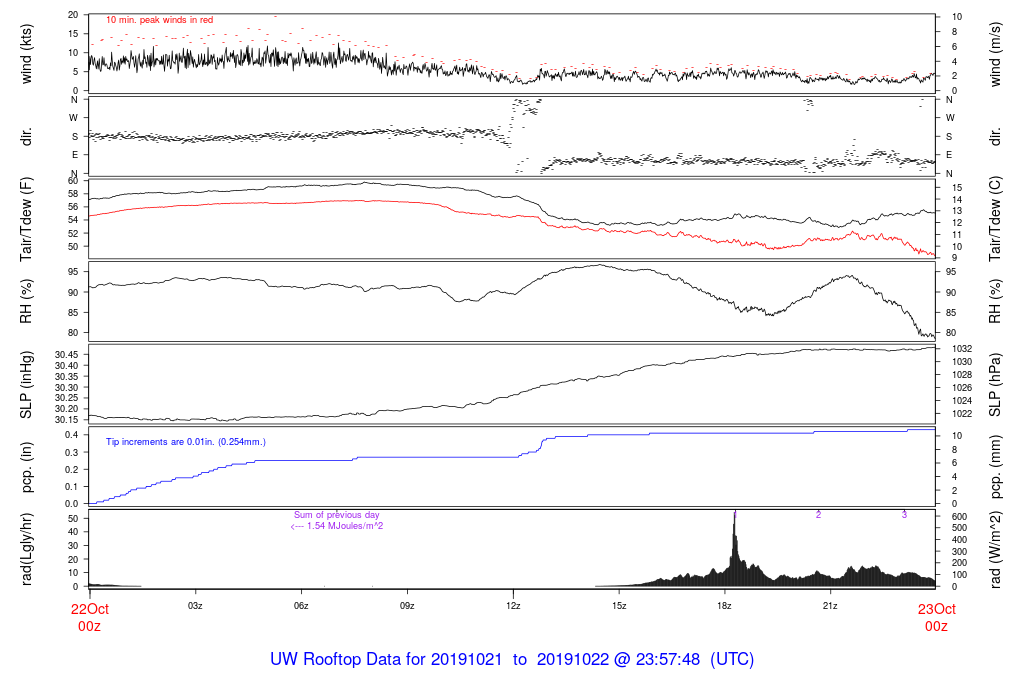Click the 'SLP (inHg)' axis title
This screenshot has width=1024, height=700.
tap(26, 385)
